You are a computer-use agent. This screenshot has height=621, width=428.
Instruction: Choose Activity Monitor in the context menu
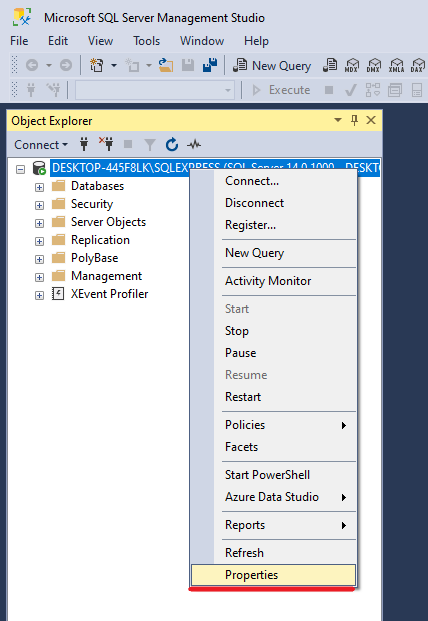(274, 281)
